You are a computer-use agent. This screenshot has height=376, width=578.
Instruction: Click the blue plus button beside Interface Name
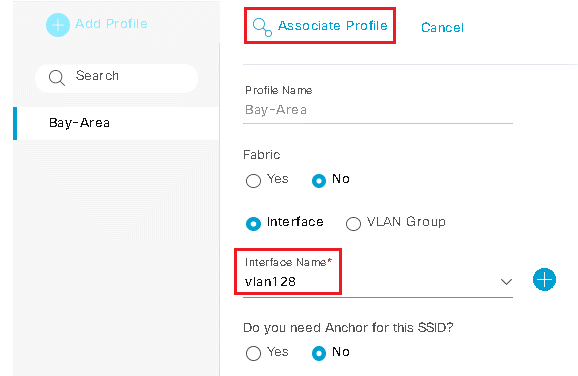tap(544, 279)
